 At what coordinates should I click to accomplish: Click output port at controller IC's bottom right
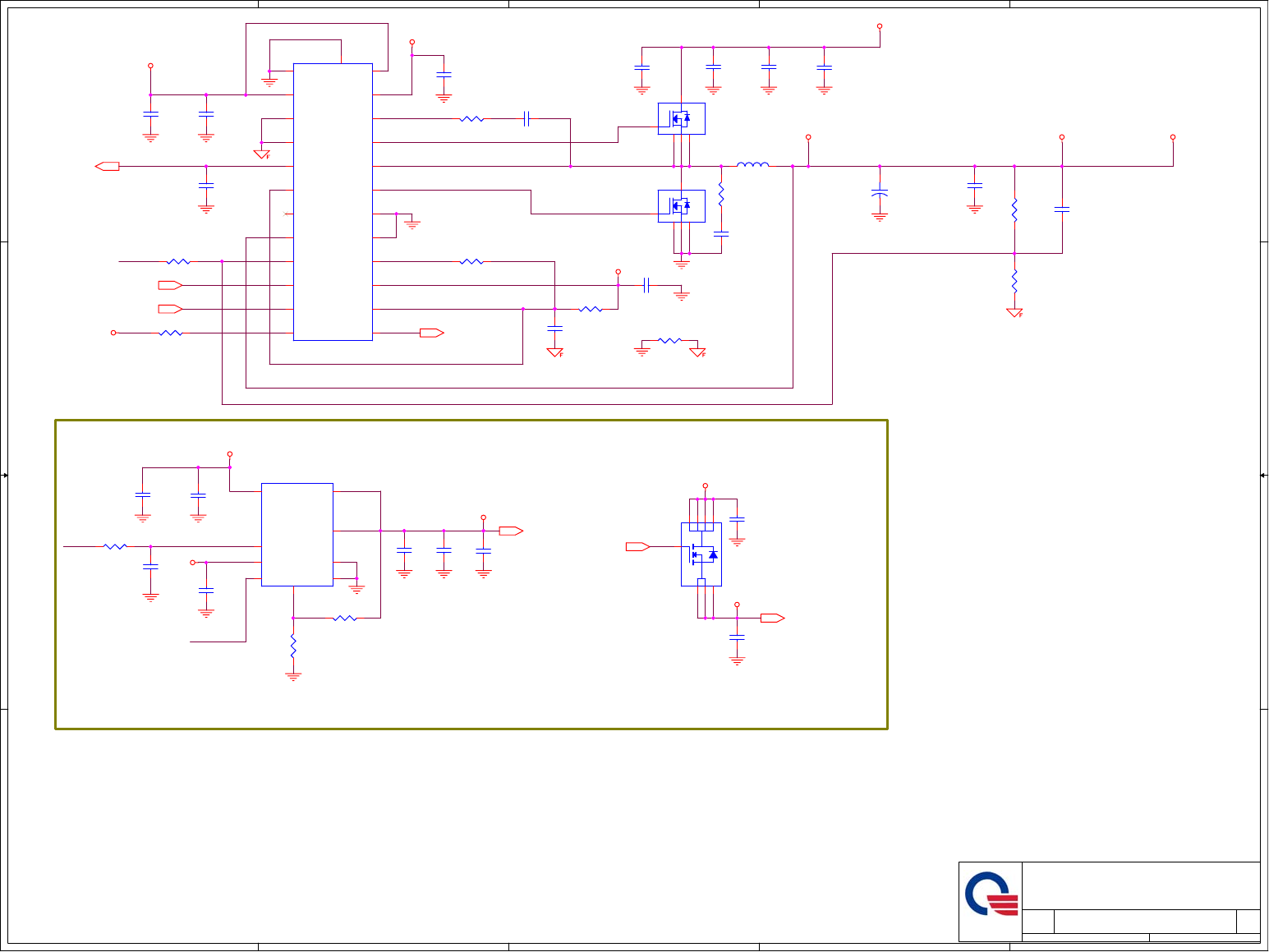point(431,333)
